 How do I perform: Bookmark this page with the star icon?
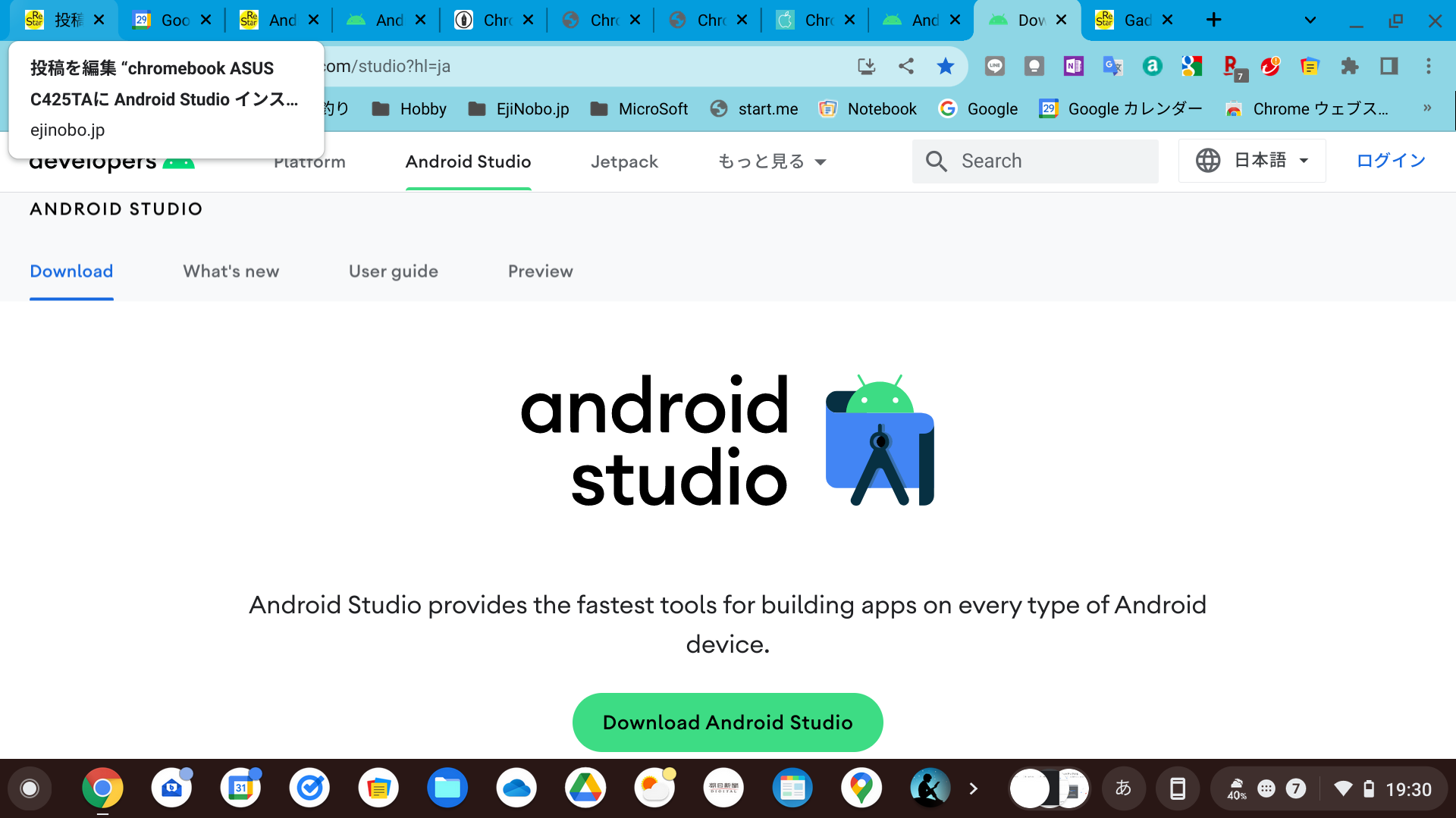(x=945, y=66)
